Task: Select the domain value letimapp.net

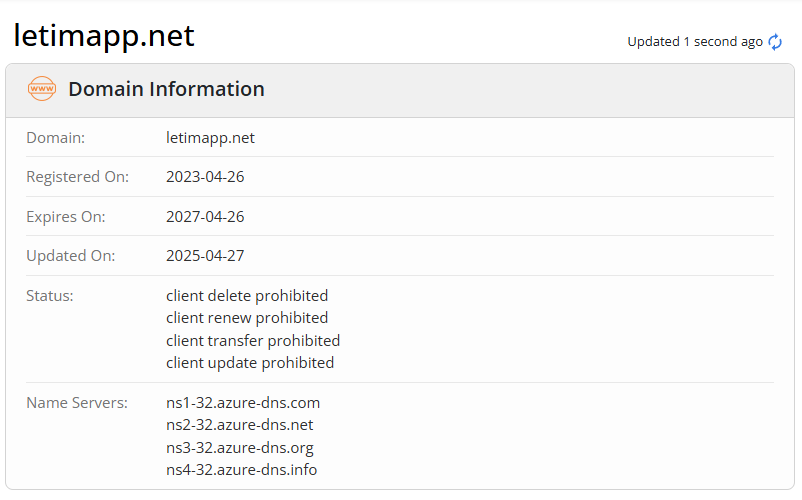Action: (x=210, y=138)
